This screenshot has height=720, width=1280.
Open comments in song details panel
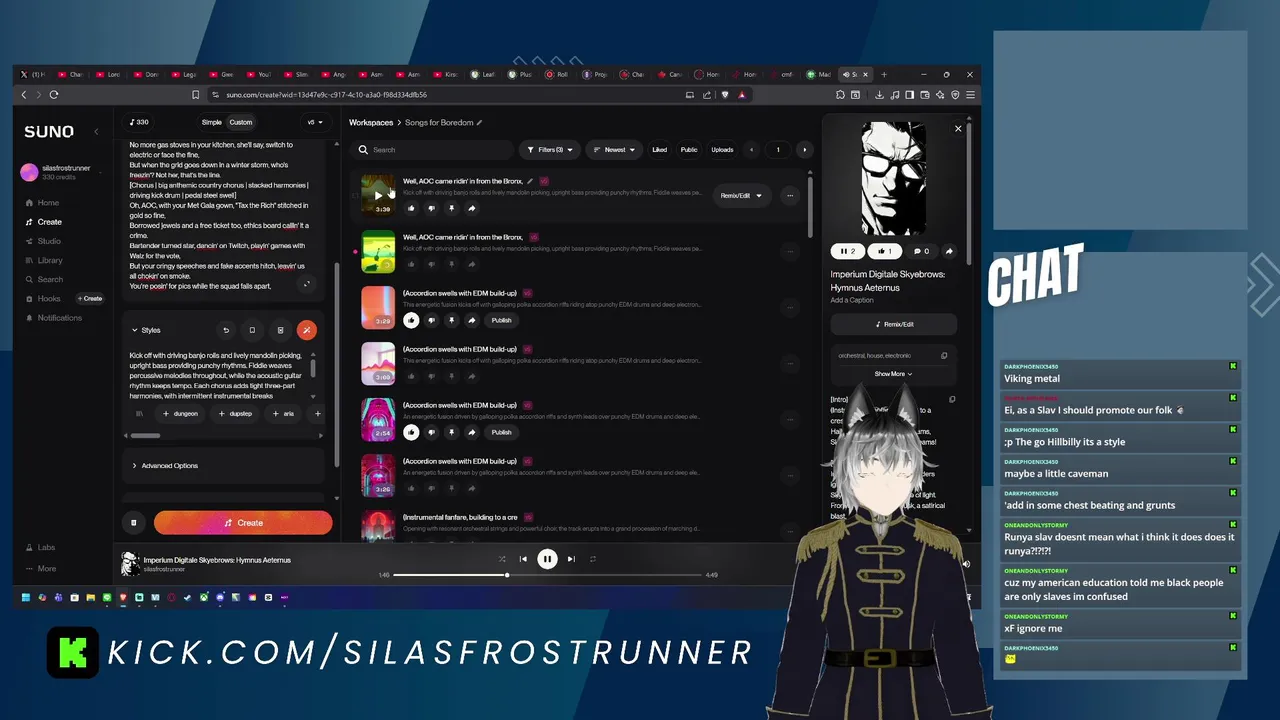click(x=921, y=251)
